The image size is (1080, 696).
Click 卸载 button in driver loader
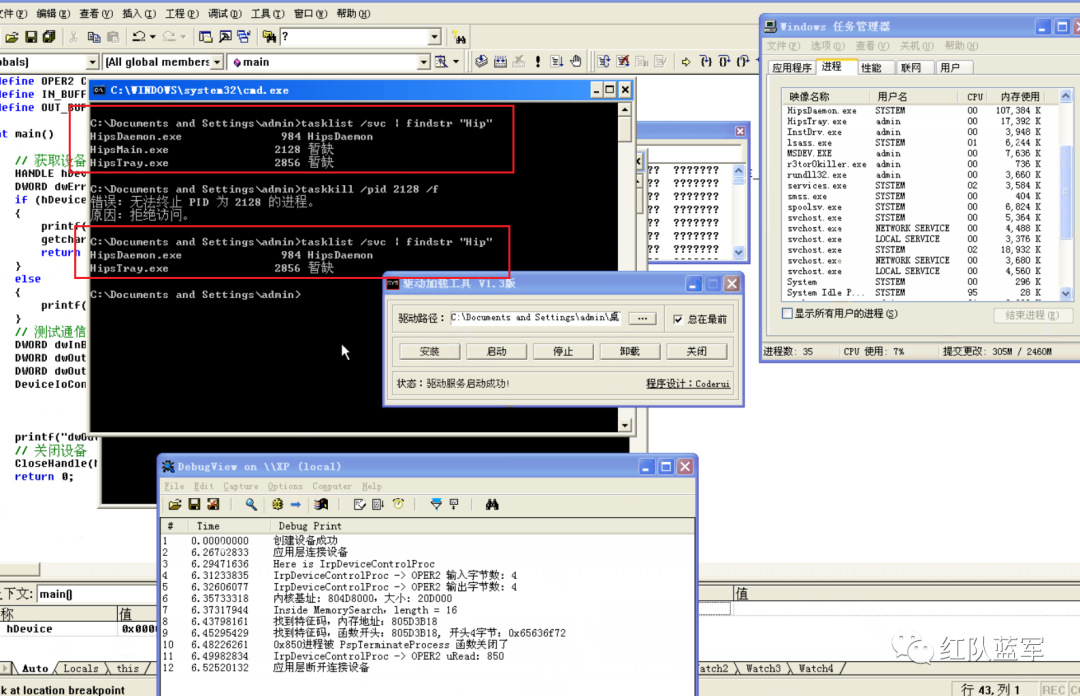point(630,351)
